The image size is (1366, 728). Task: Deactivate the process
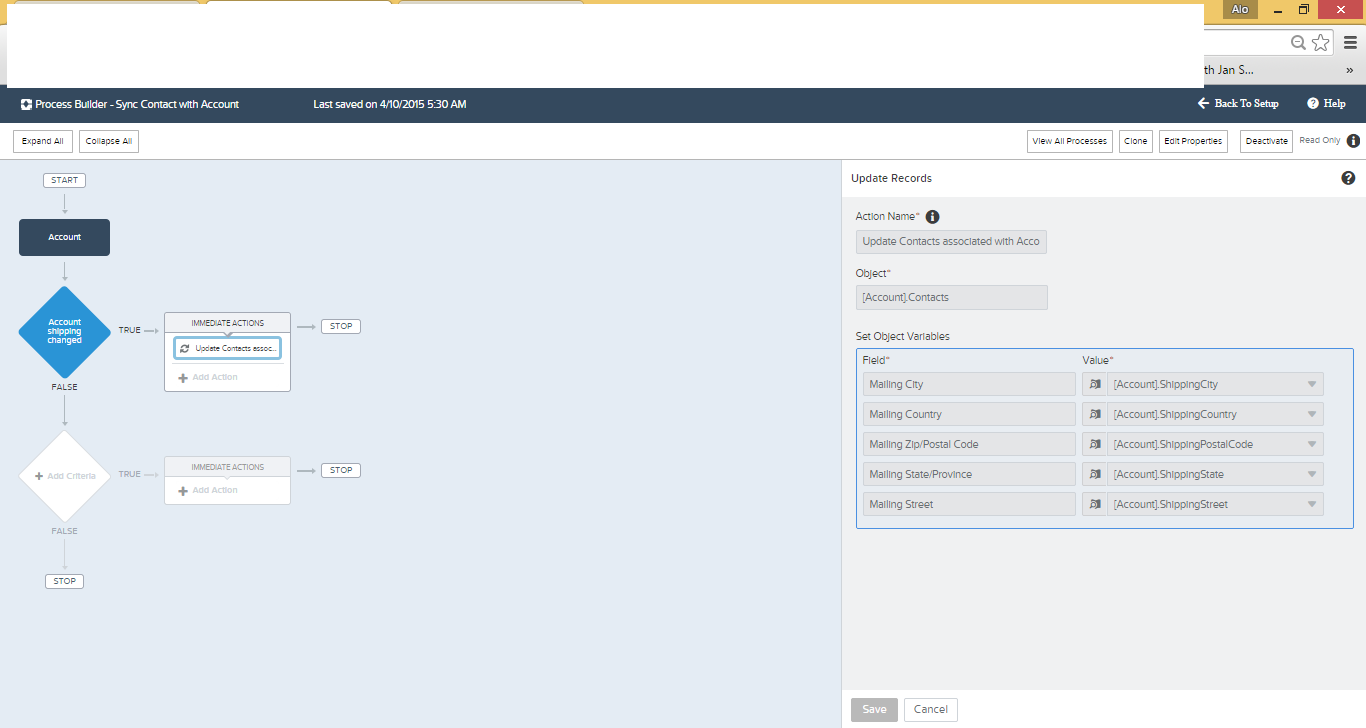pyautogui.click(x=1266, y=141)
